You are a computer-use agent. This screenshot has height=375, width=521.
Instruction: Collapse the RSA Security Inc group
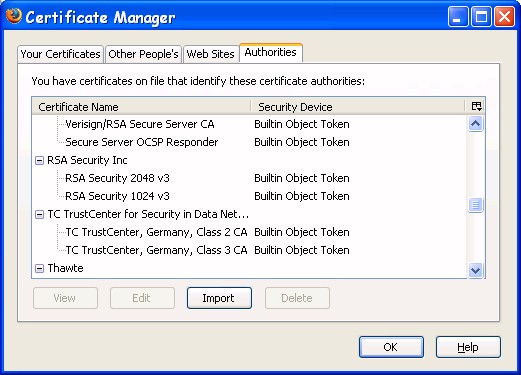click(39, 161)
